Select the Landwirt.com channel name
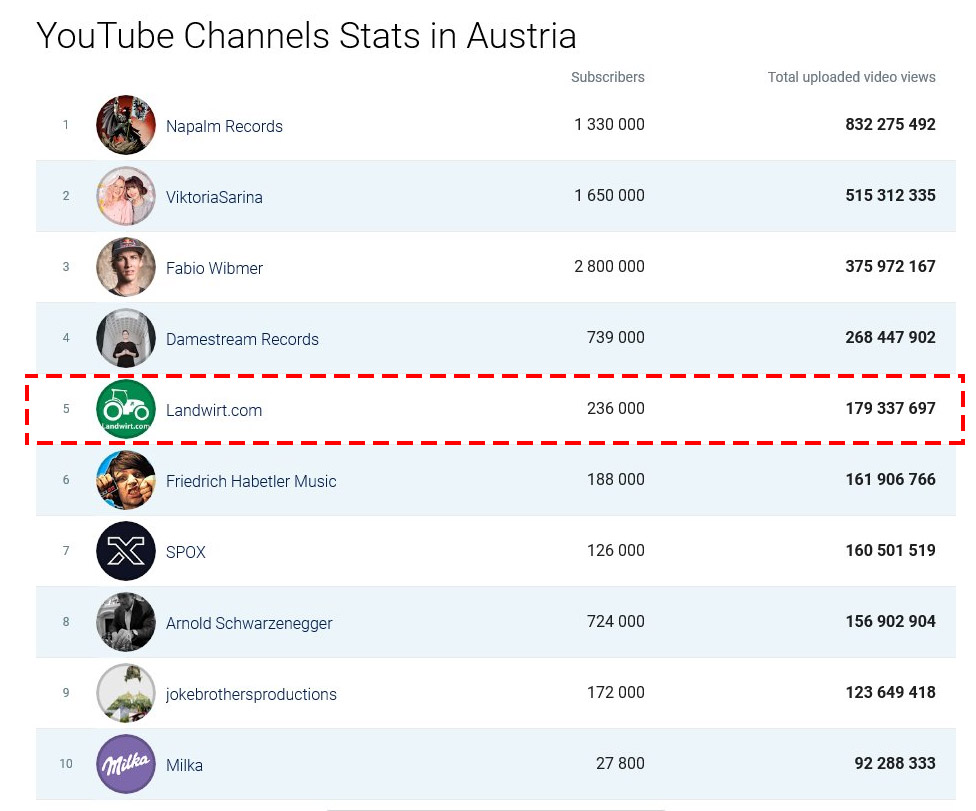 point(214,410)
